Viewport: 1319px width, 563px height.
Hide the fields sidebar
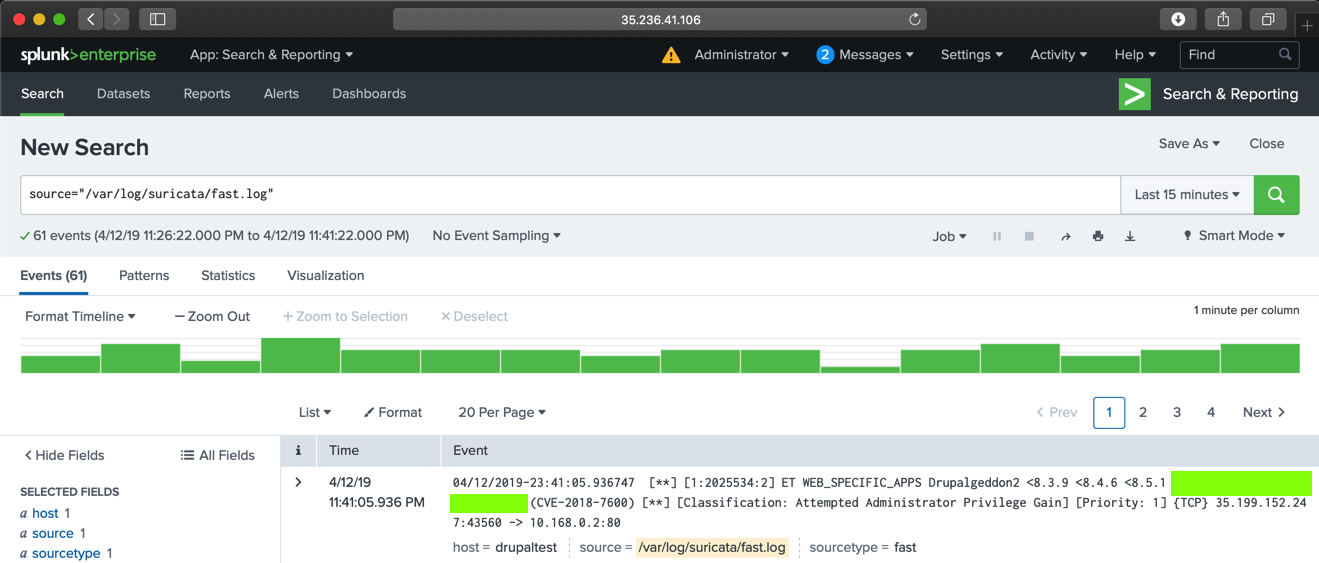point(64,455)
